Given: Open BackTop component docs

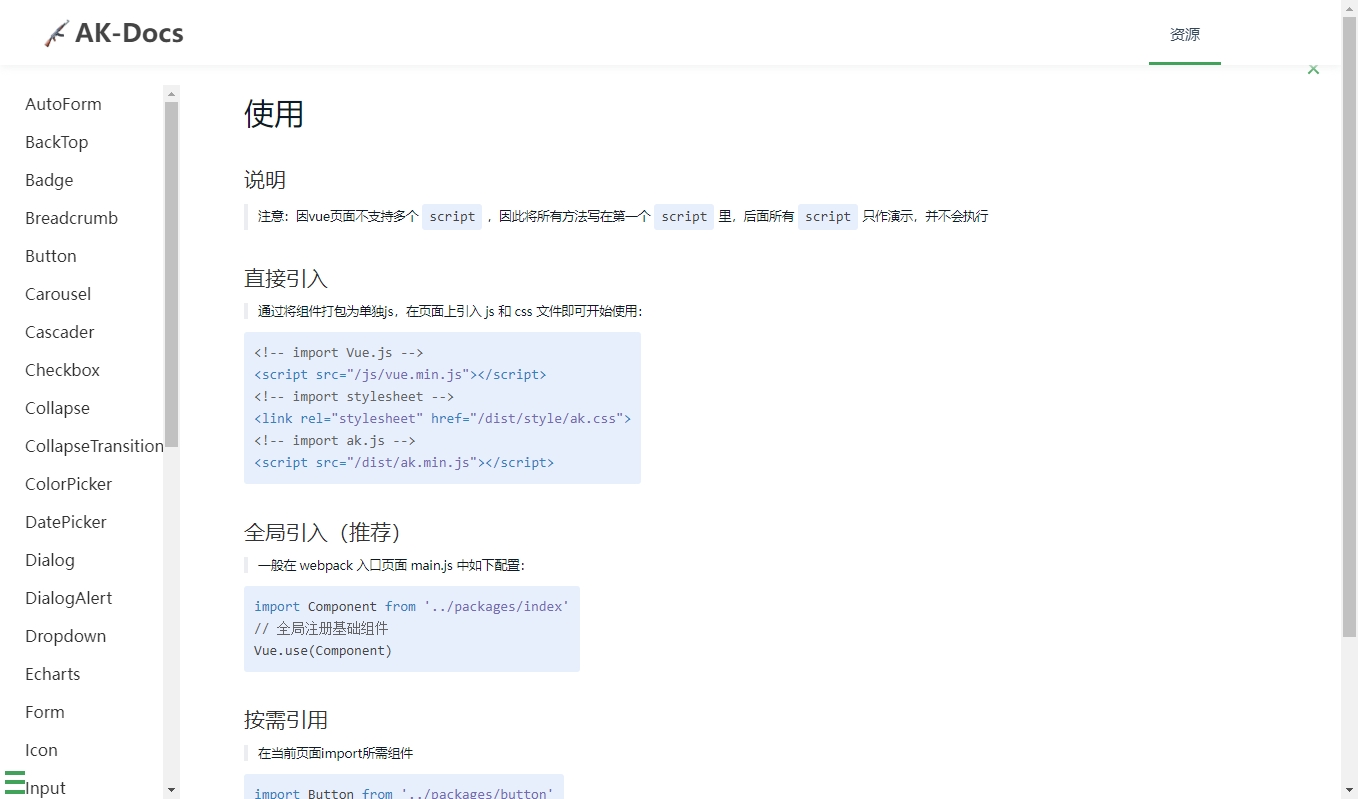Looking at the screenshot, I should pos(57,142).
